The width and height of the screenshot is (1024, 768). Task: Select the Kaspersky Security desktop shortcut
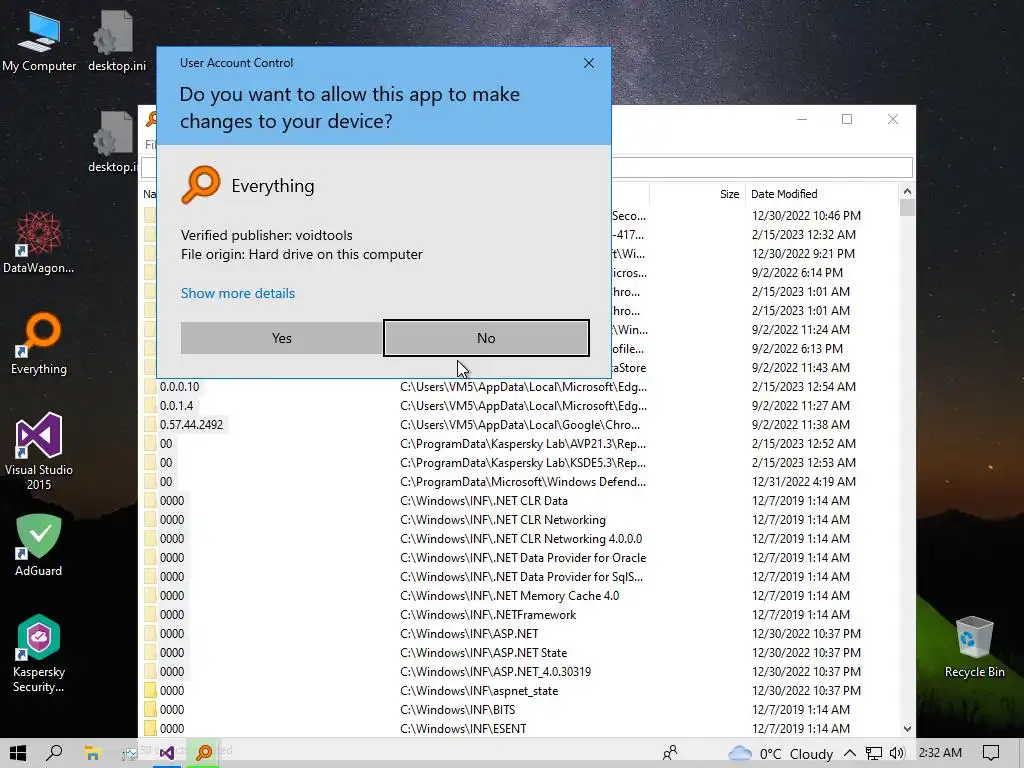(x=39, y=654)
